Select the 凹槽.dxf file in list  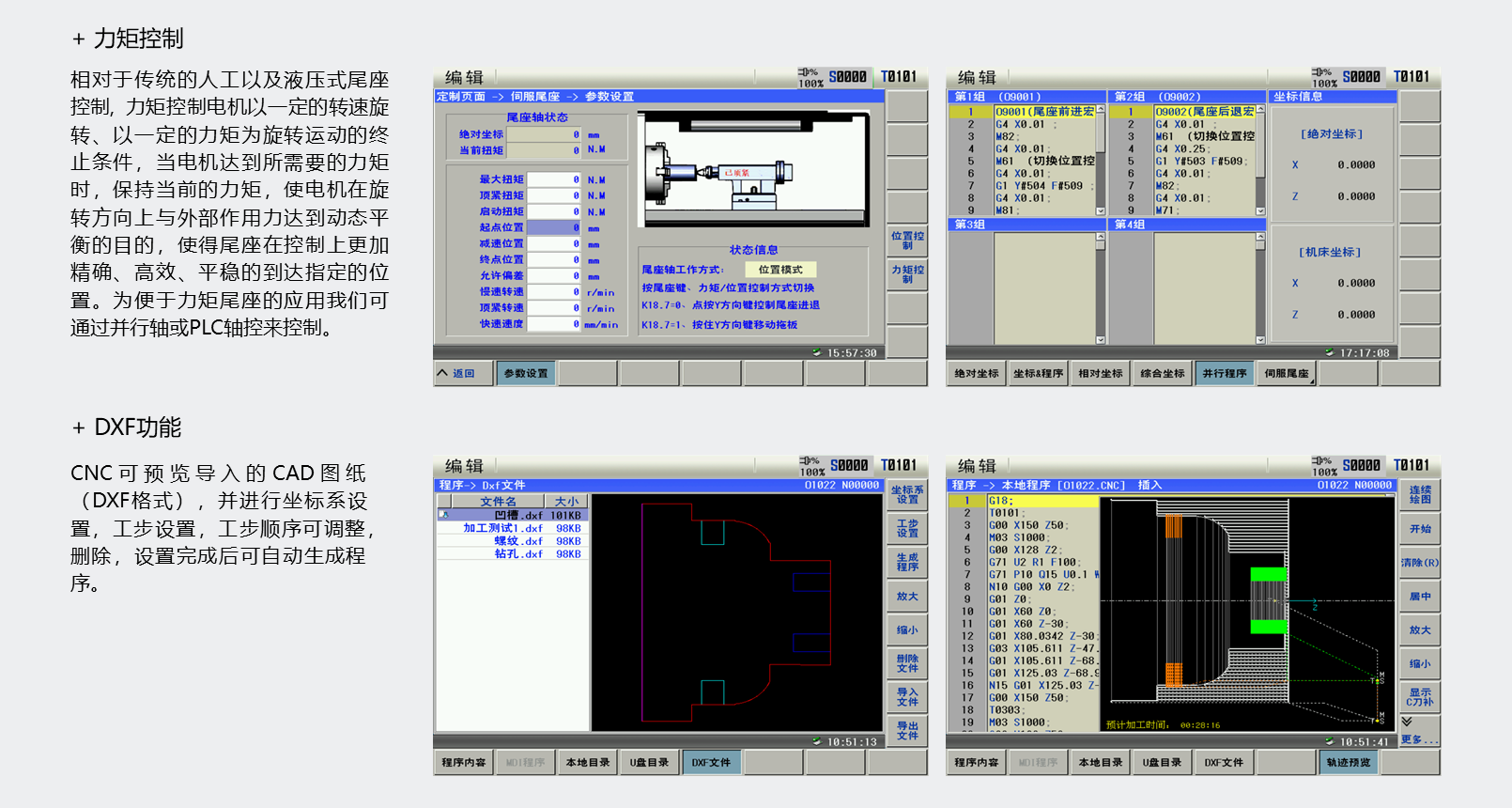coord(514,515)
